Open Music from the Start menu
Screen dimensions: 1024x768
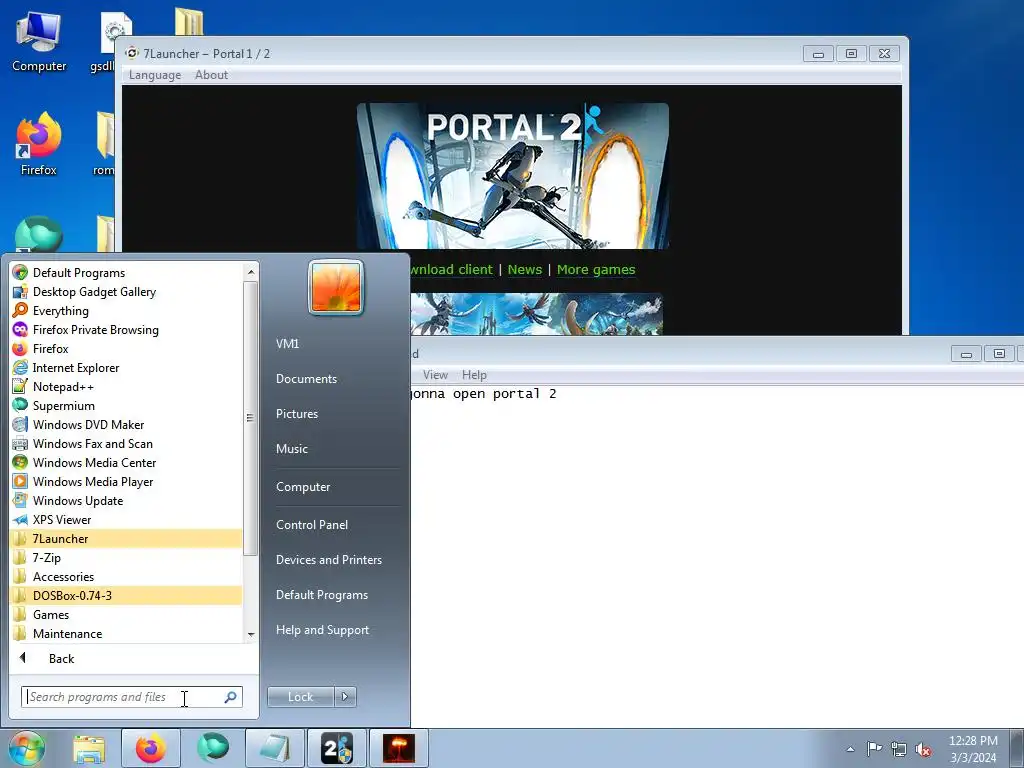(x=292, y=449)
